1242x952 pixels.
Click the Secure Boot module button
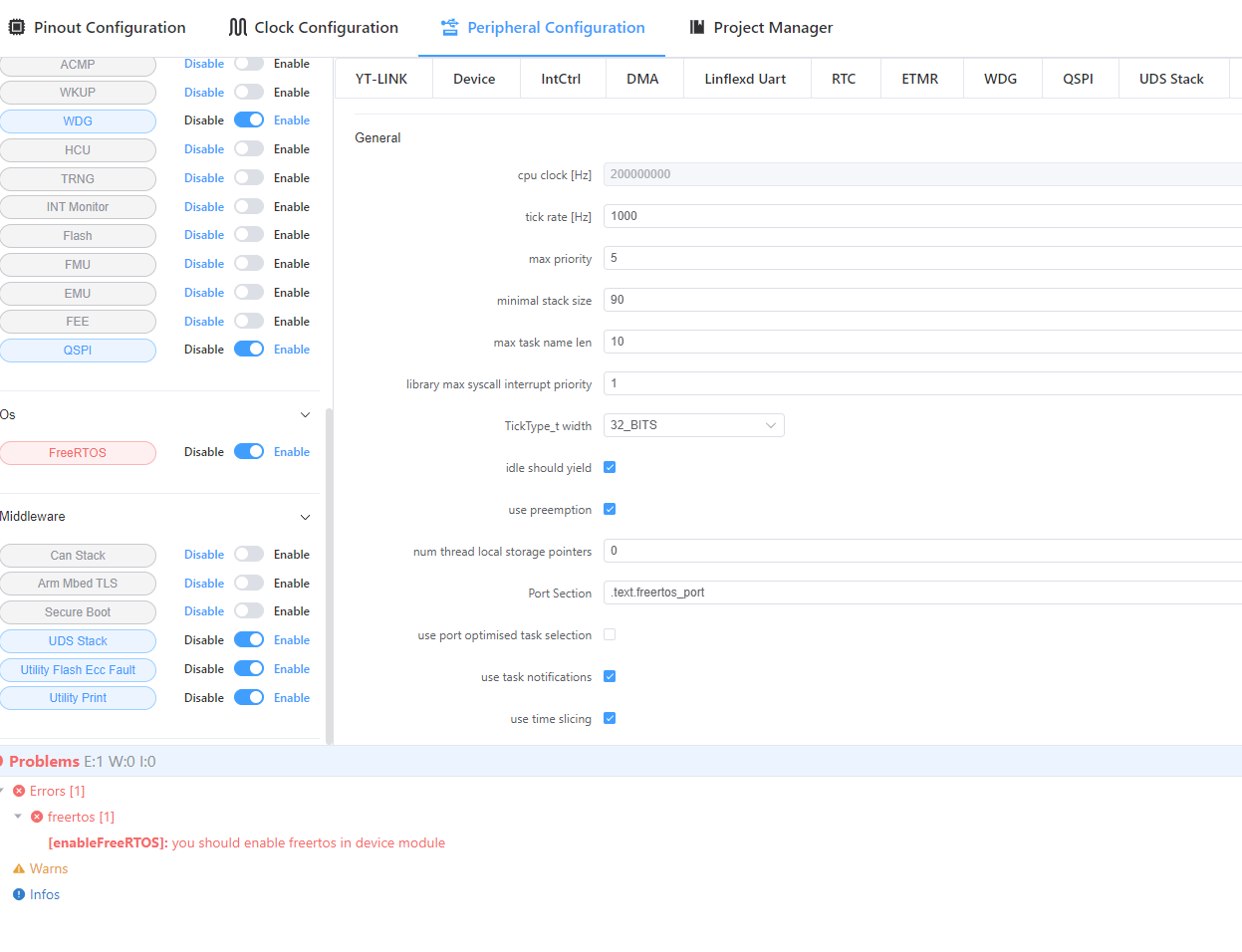tap(78, 612)
